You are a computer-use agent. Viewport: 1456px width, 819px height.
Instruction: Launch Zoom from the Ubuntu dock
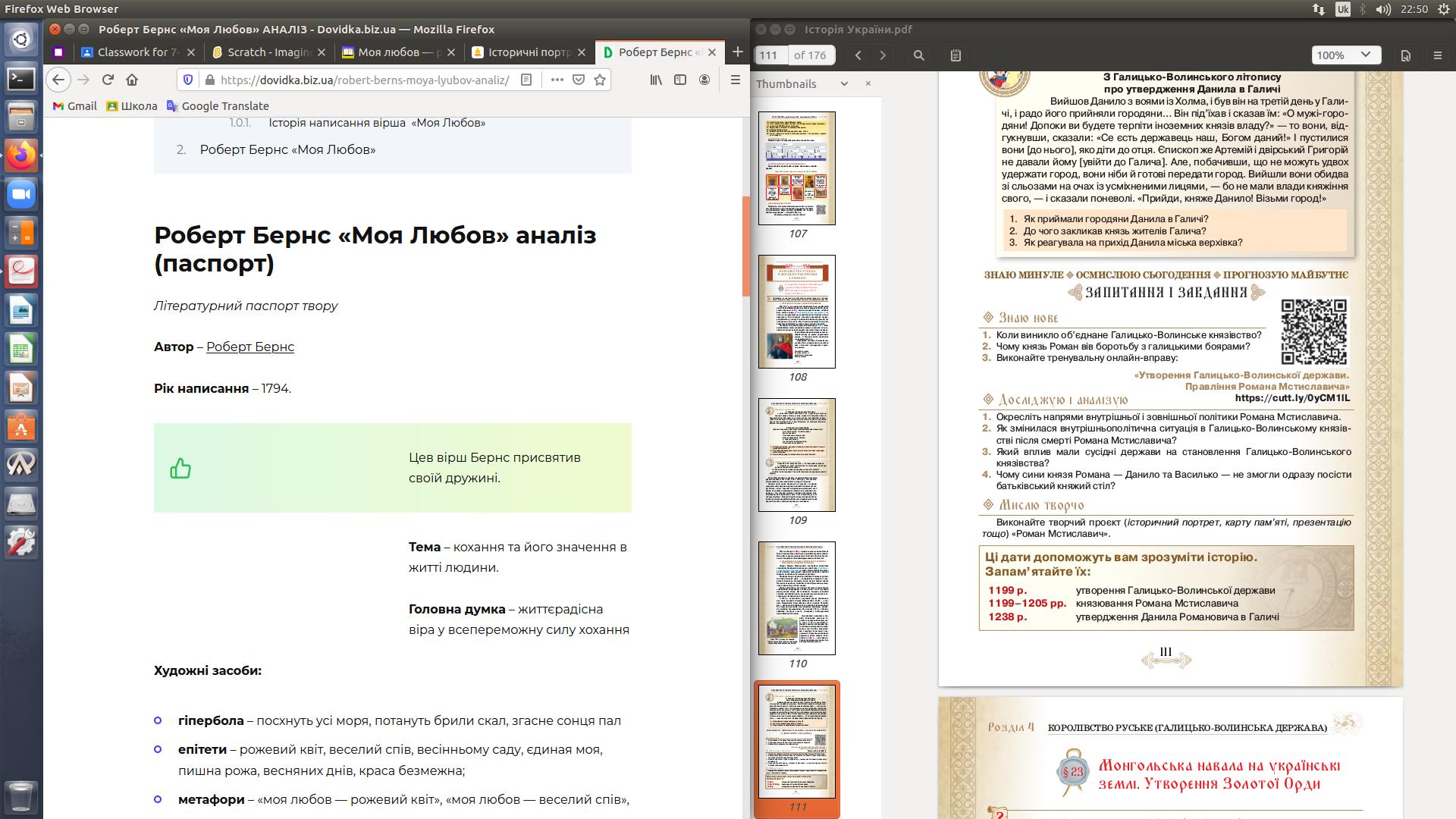[21, 195]
